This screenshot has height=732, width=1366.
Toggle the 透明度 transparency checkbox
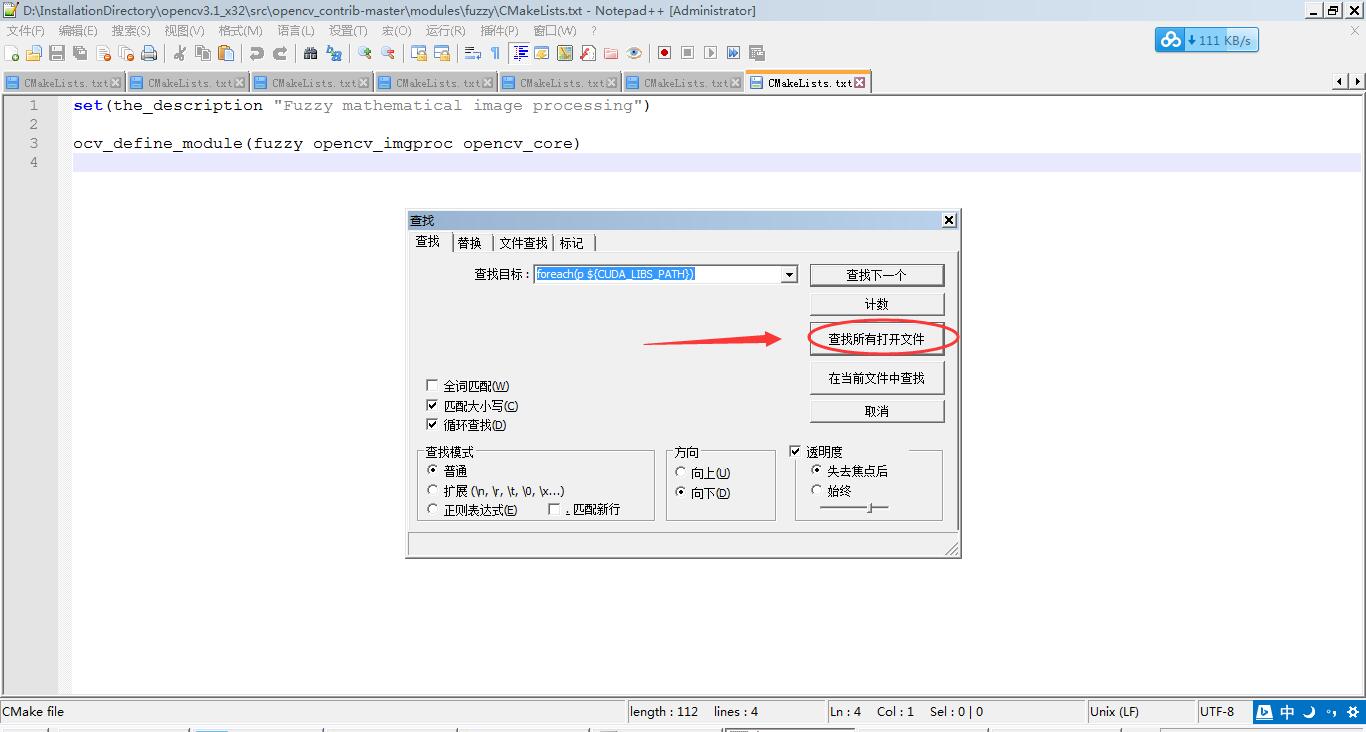(795, 452)
